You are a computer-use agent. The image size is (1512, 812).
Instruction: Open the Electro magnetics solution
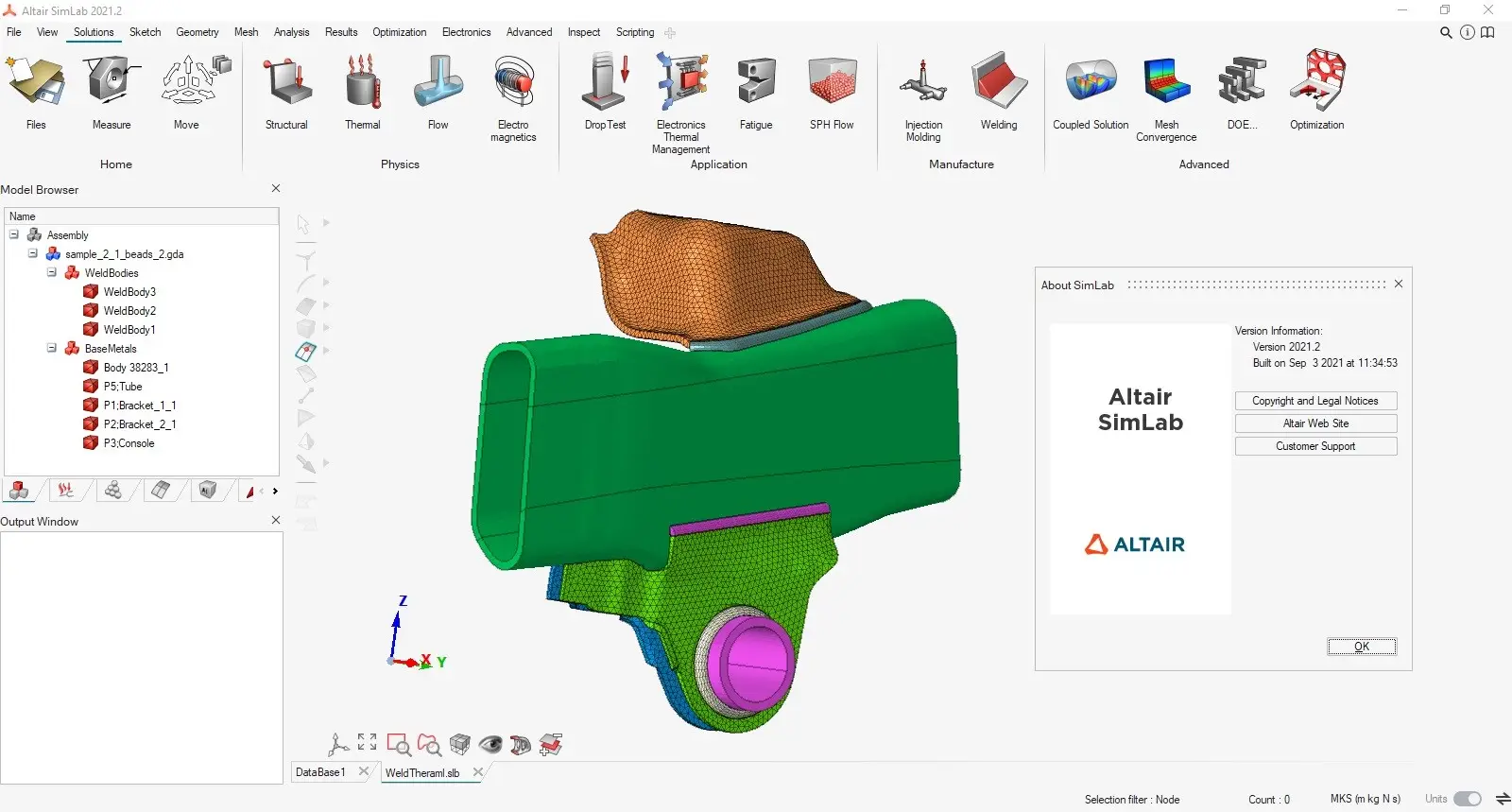(513, 82)
